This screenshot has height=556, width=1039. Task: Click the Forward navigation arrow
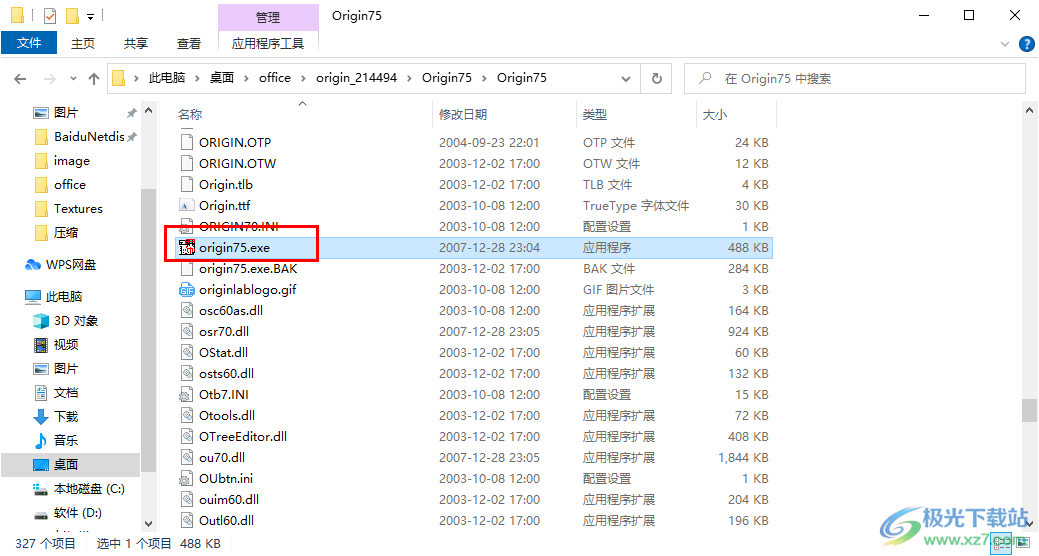click(50, 79)
